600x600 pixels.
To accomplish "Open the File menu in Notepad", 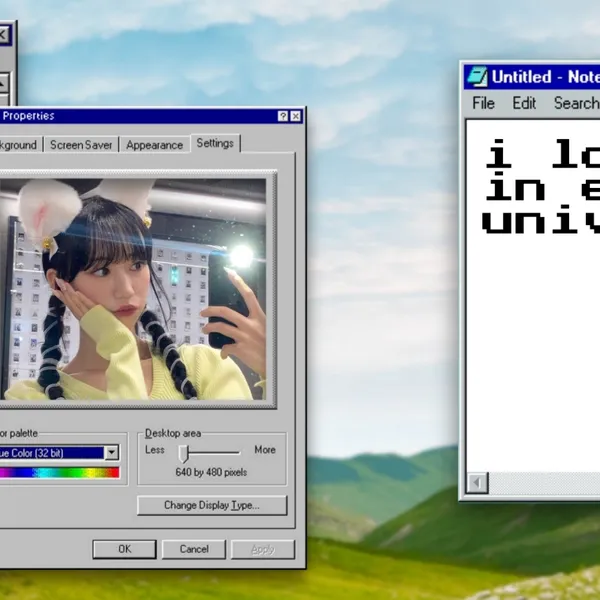I will click(483, 103).
